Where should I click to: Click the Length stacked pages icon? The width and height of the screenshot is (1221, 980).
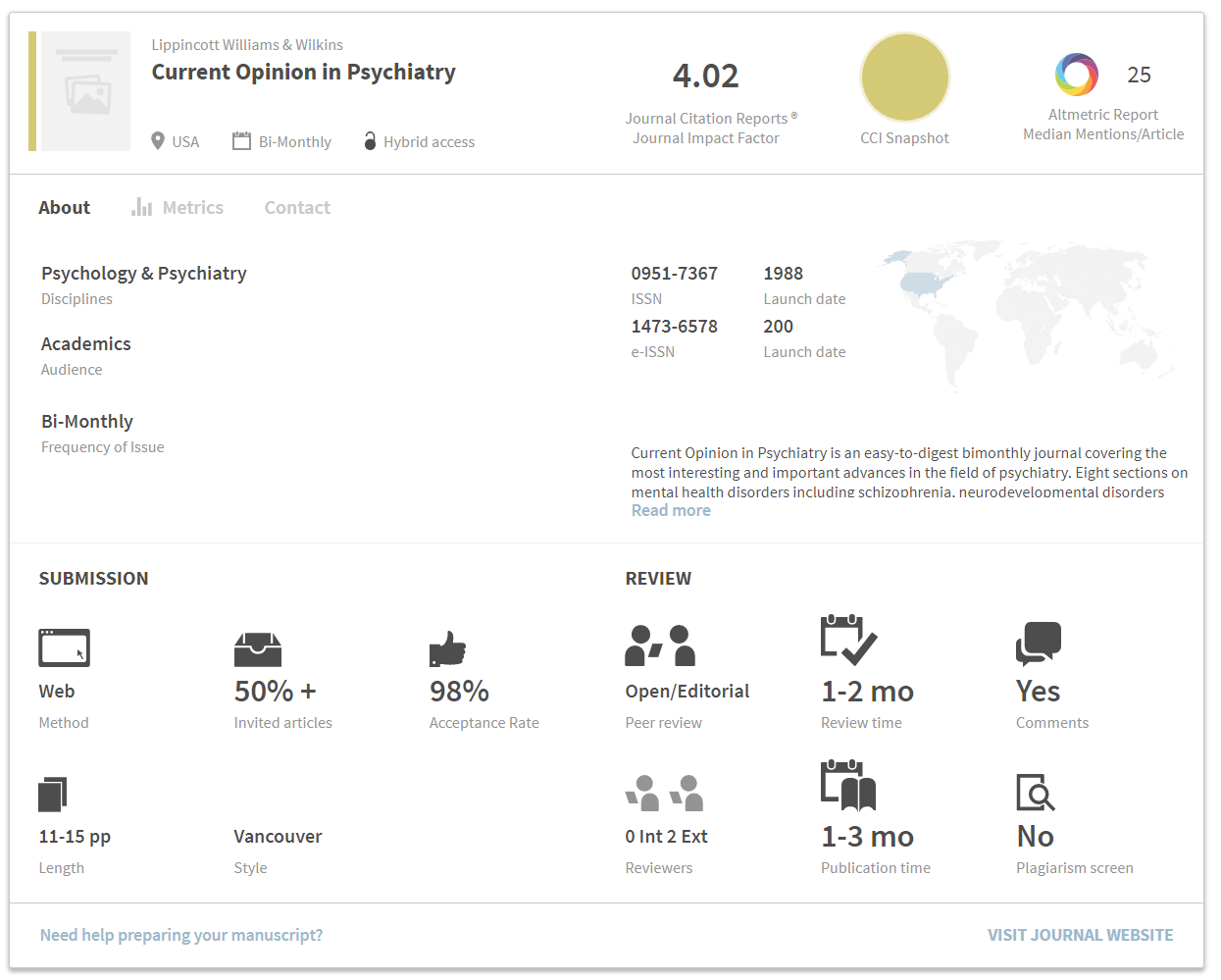pos(53,794)
